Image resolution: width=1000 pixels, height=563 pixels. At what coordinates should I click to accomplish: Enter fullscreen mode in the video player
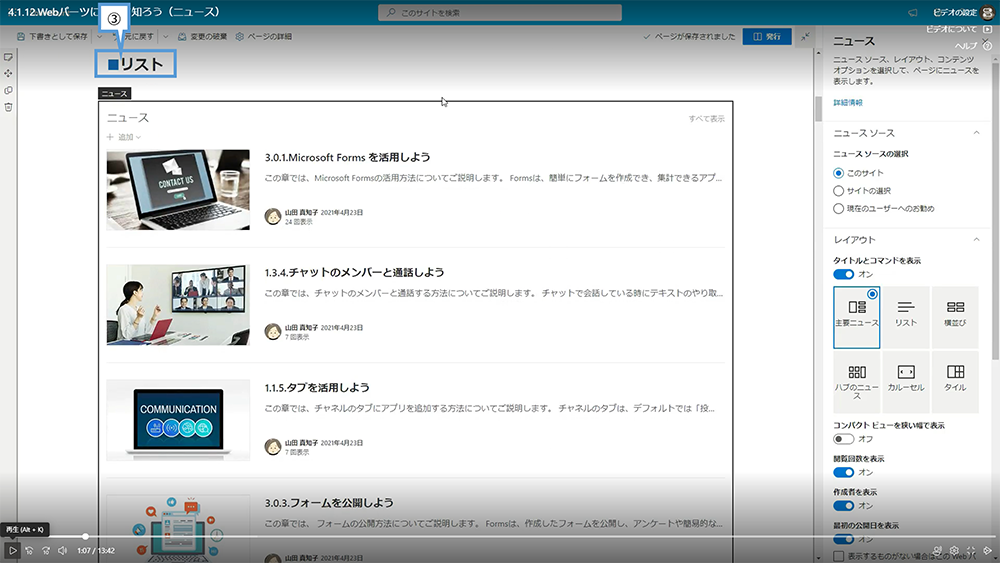971,550
